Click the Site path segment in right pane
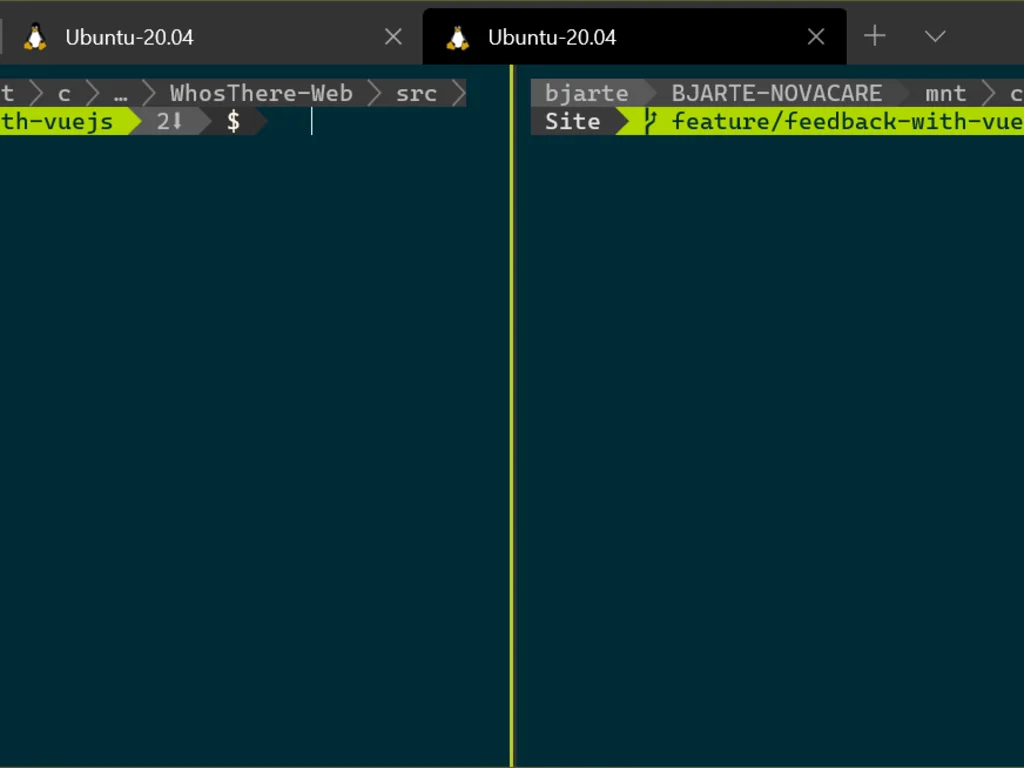Screen dimensions: 1024x768 click(572, 121)
